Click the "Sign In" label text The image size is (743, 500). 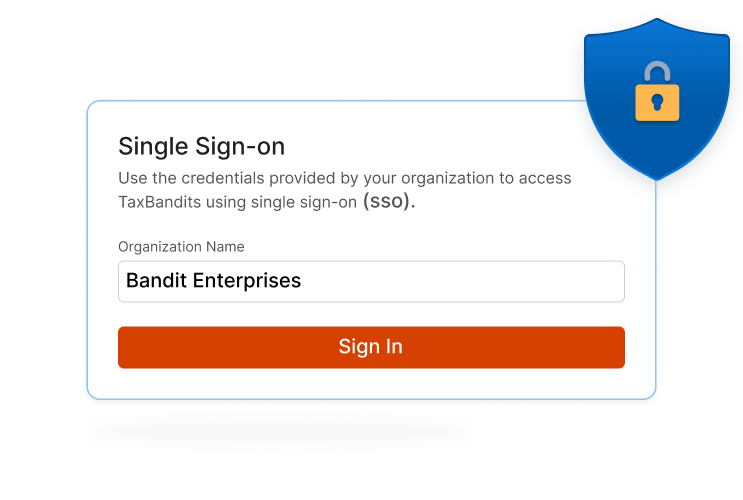[370, 347]
